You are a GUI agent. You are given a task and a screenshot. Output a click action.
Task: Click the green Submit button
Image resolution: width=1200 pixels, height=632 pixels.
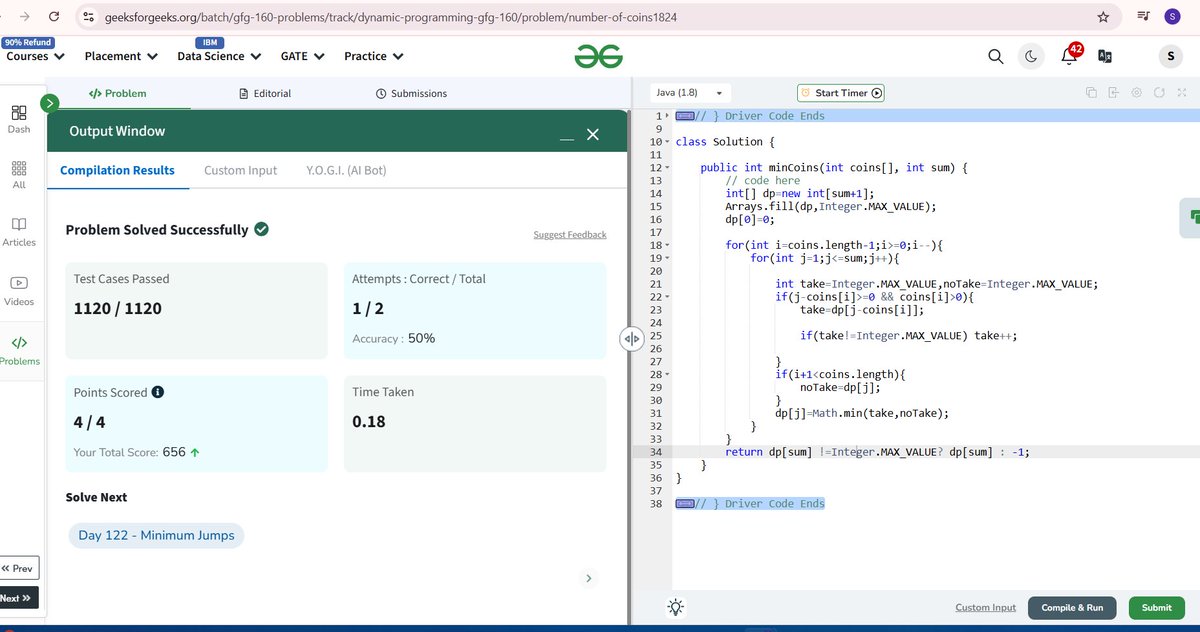(x=1156, y=607)
